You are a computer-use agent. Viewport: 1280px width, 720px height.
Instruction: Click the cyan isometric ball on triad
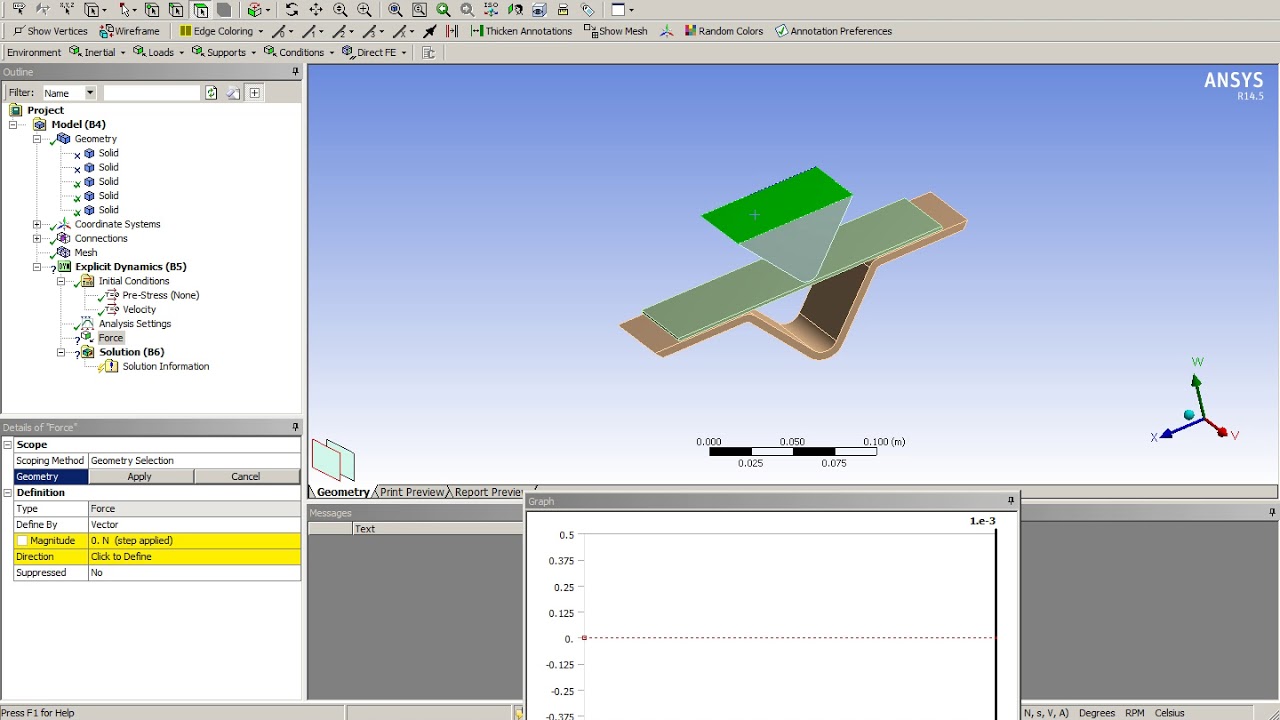point(1189,414)
